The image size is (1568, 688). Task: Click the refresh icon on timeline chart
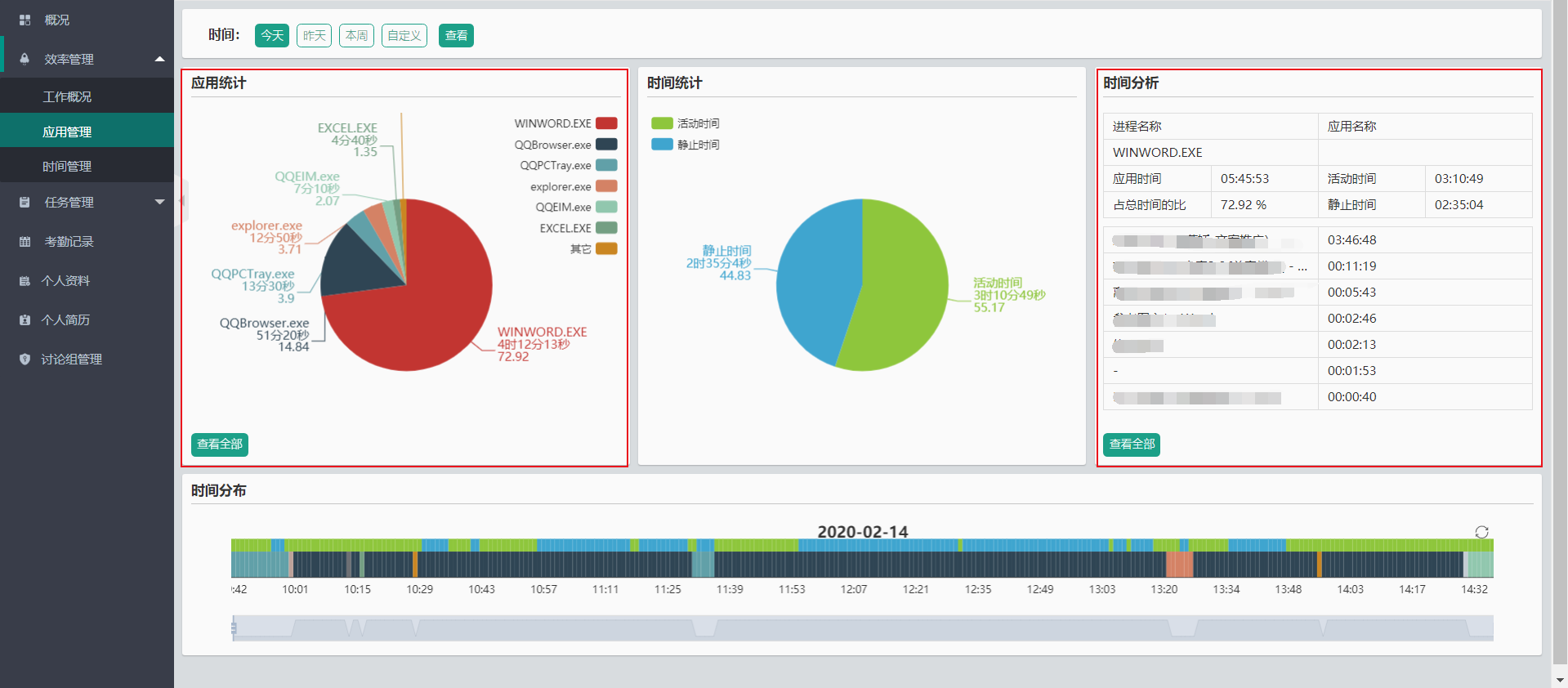point(1481,532)
